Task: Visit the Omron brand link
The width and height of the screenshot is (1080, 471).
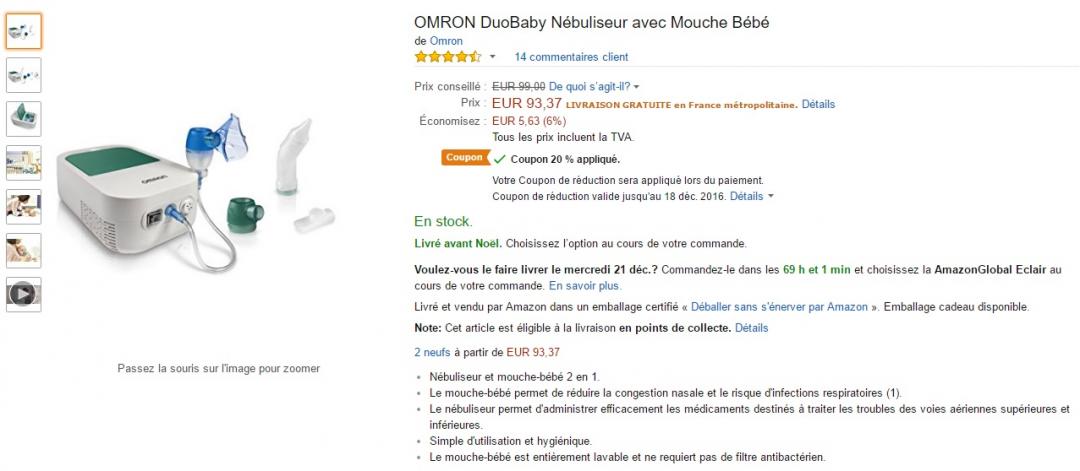Action: click(446, 40)
